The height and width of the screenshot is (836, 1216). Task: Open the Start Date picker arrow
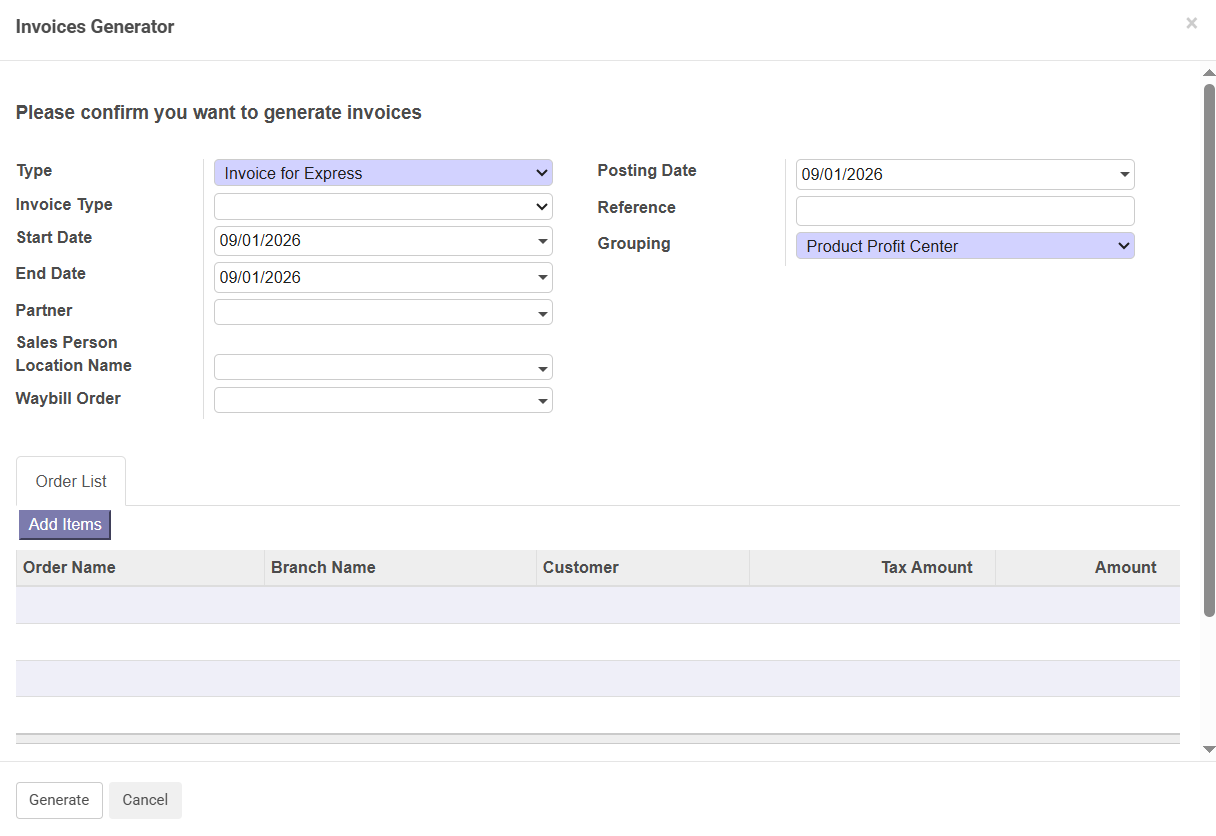pos(543,241)
